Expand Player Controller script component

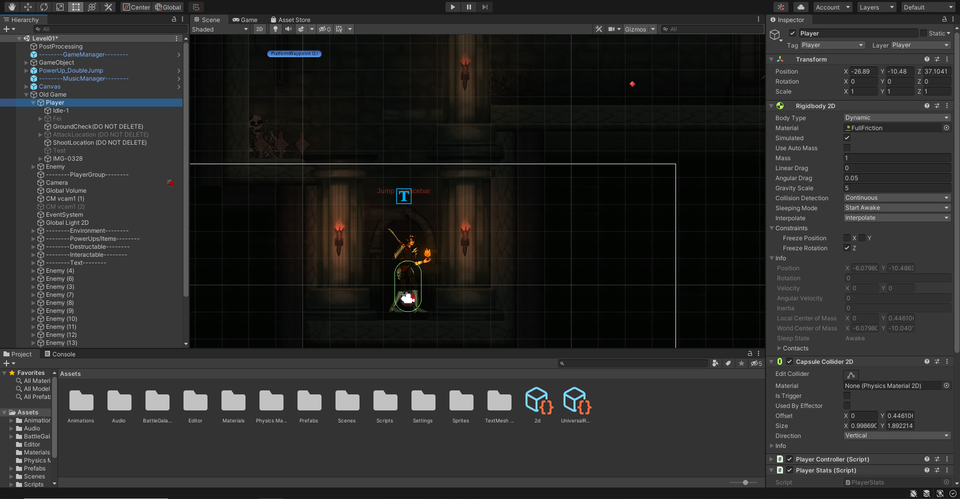tap(771, 459)
